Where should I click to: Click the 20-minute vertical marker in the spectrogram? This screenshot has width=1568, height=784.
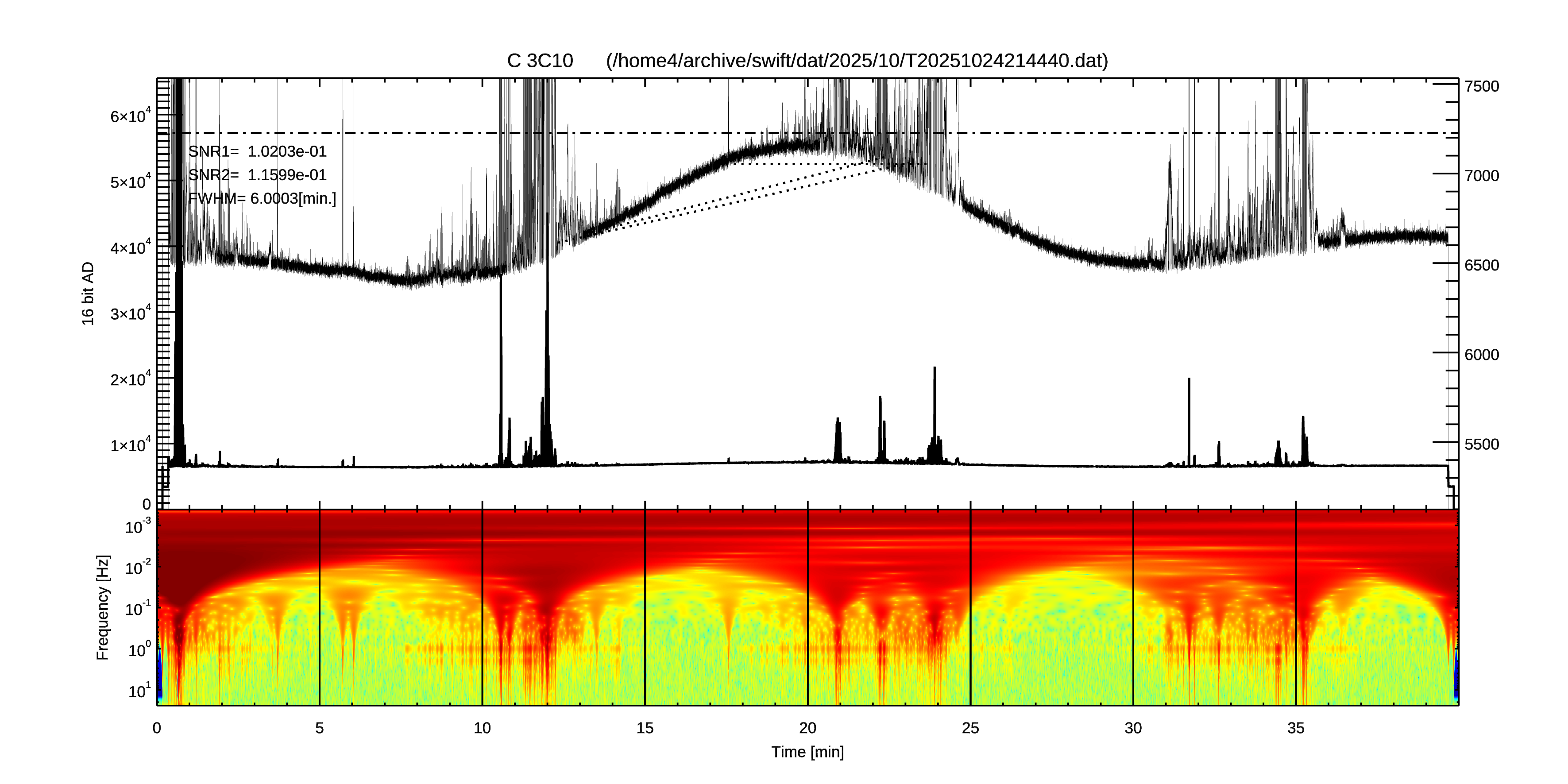(x=808, y=609)
